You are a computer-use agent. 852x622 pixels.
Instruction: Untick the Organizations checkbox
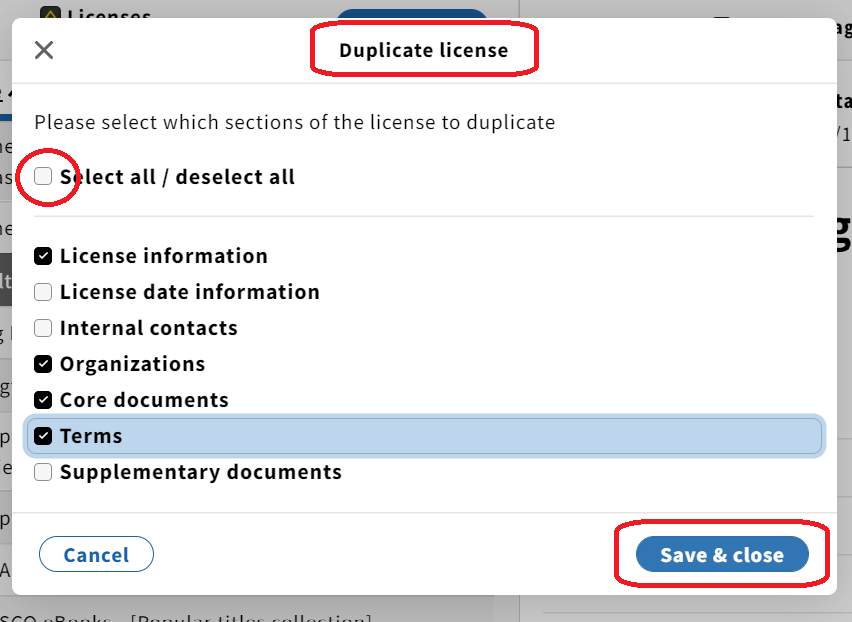tap(43, 364)
